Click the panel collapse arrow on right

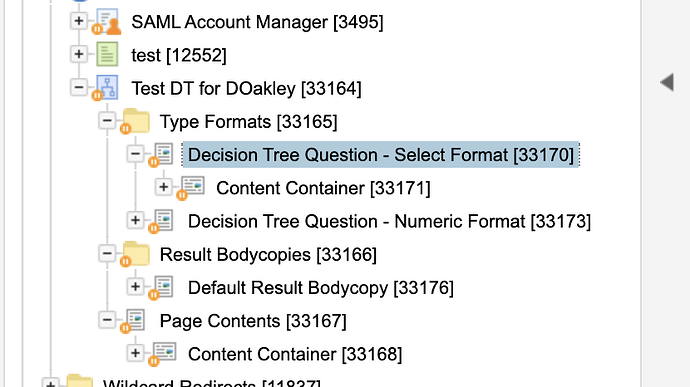point(667,82)
